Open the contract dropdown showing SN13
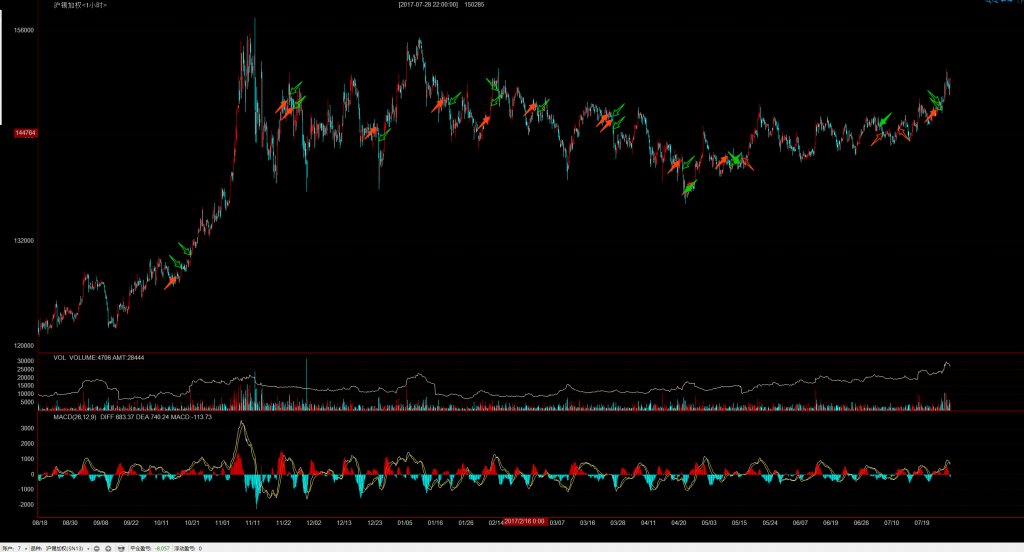1024x552 pixels. [x=88, y=548]
